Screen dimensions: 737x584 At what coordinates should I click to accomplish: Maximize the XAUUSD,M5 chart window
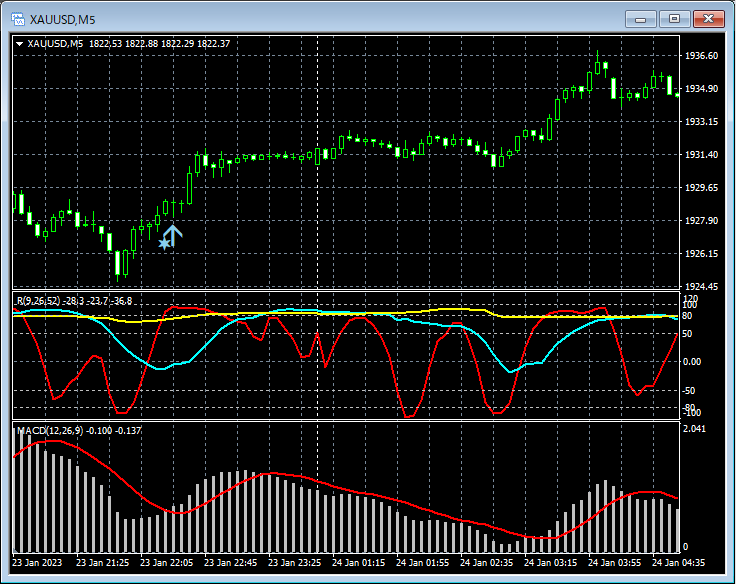[x=674, y=18]
